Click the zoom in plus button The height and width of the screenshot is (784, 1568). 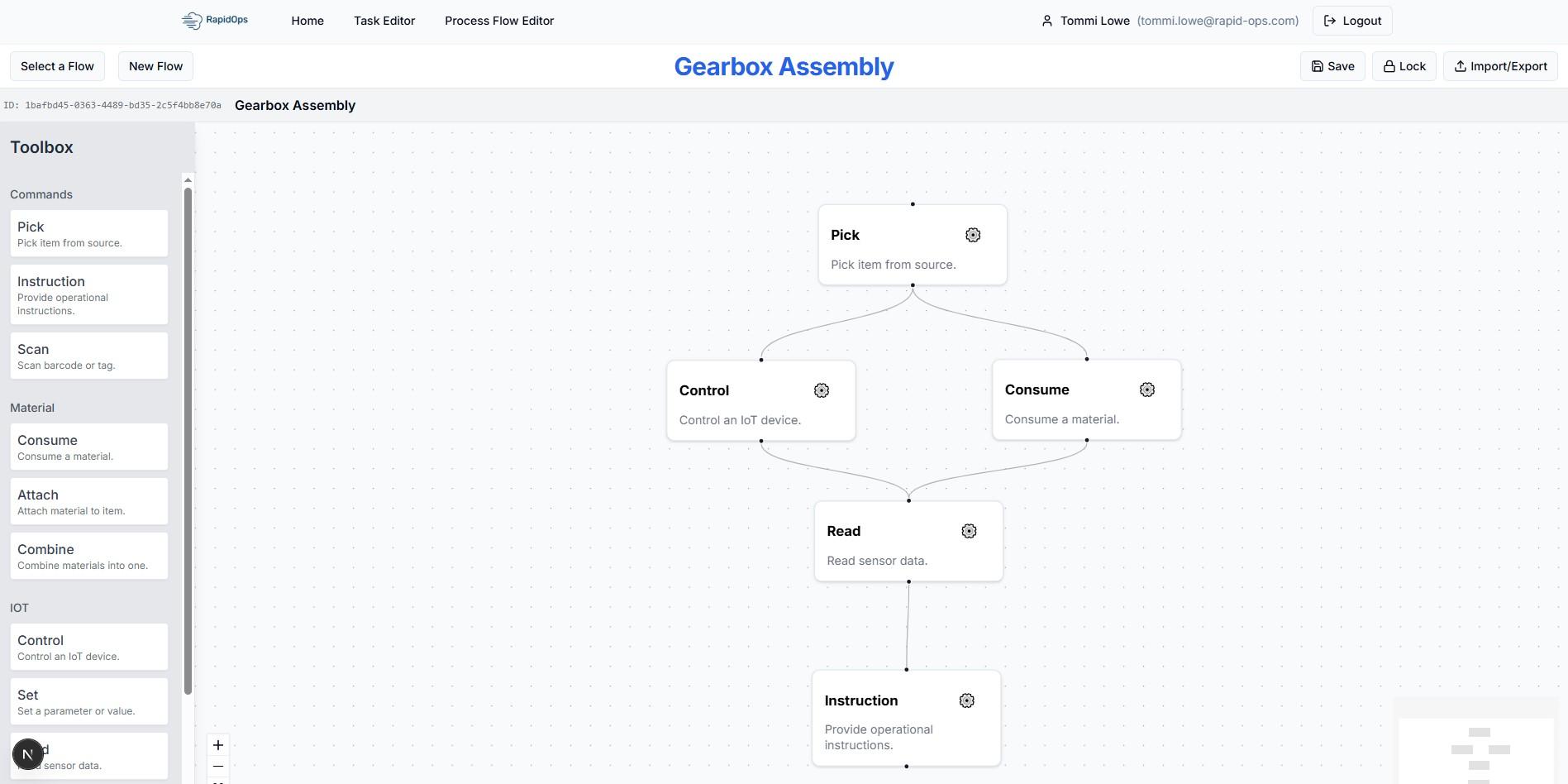(218, 745)
